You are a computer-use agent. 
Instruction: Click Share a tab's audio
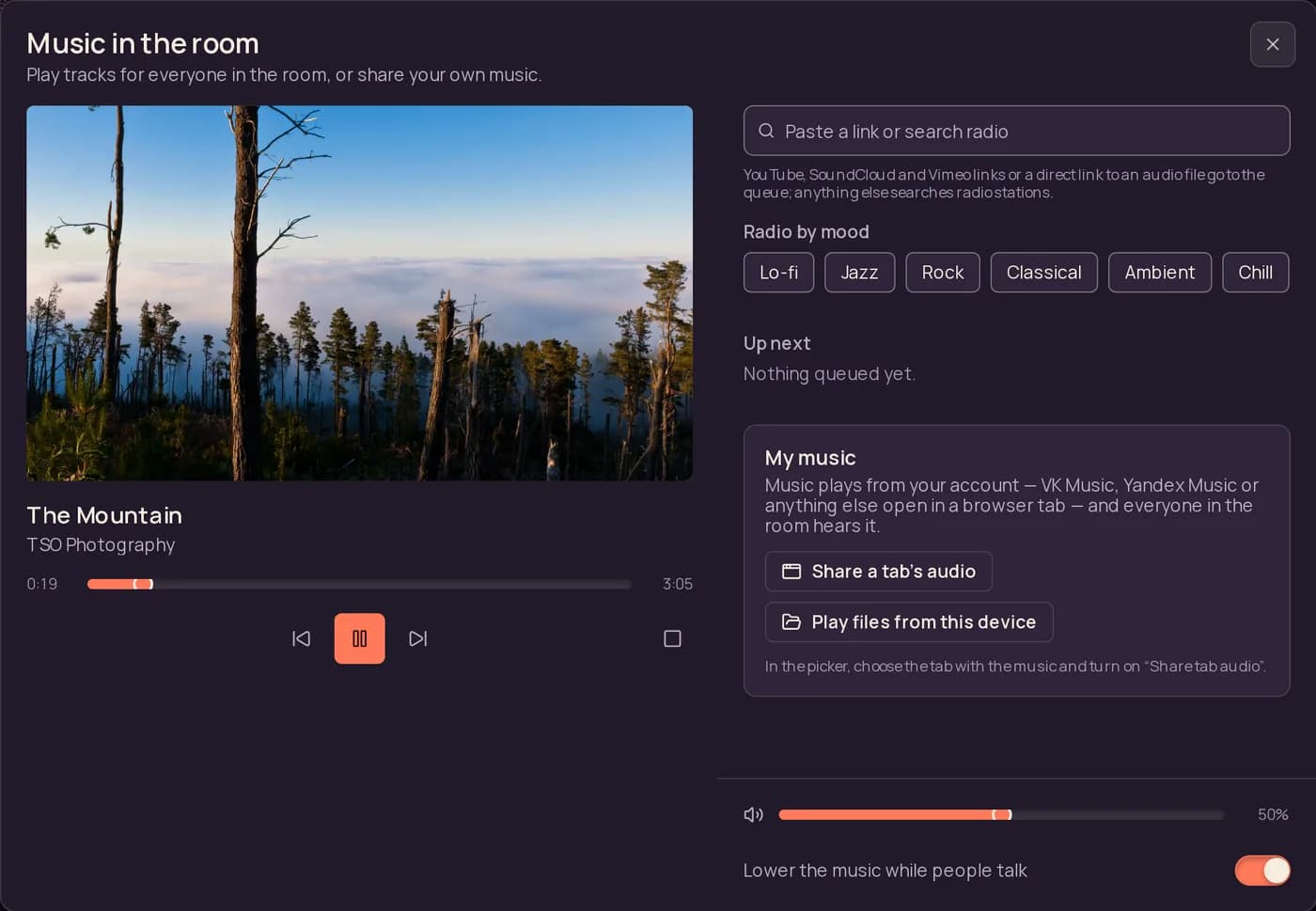(x=879, y=572)
